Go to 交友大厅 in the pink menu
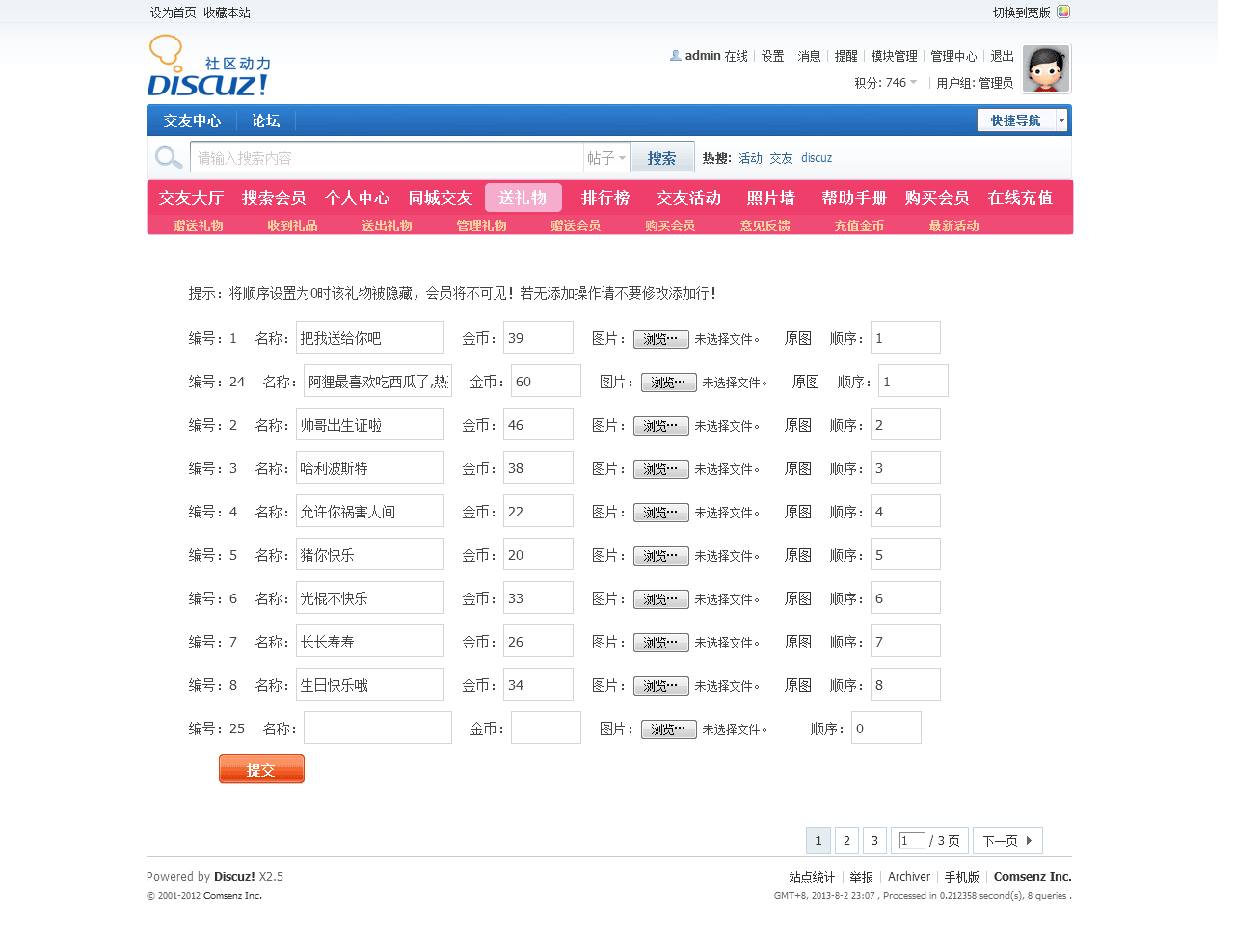Viewport: 1234px width, 952px height. click(x=191, y=198)
